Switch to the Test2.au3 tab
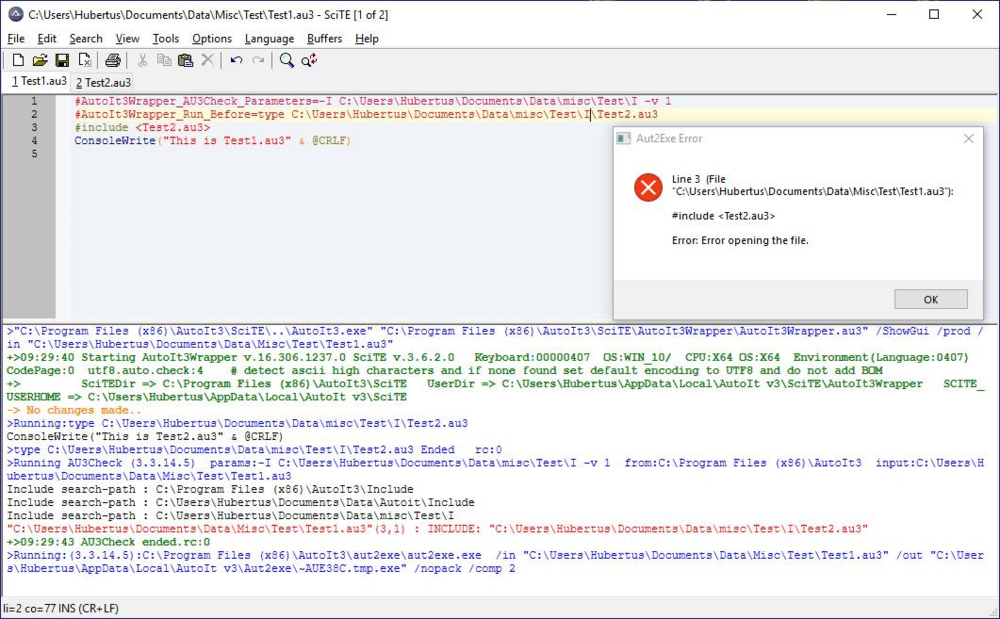The width and height of the screenshot is (1000, 619). pos(103,82)
